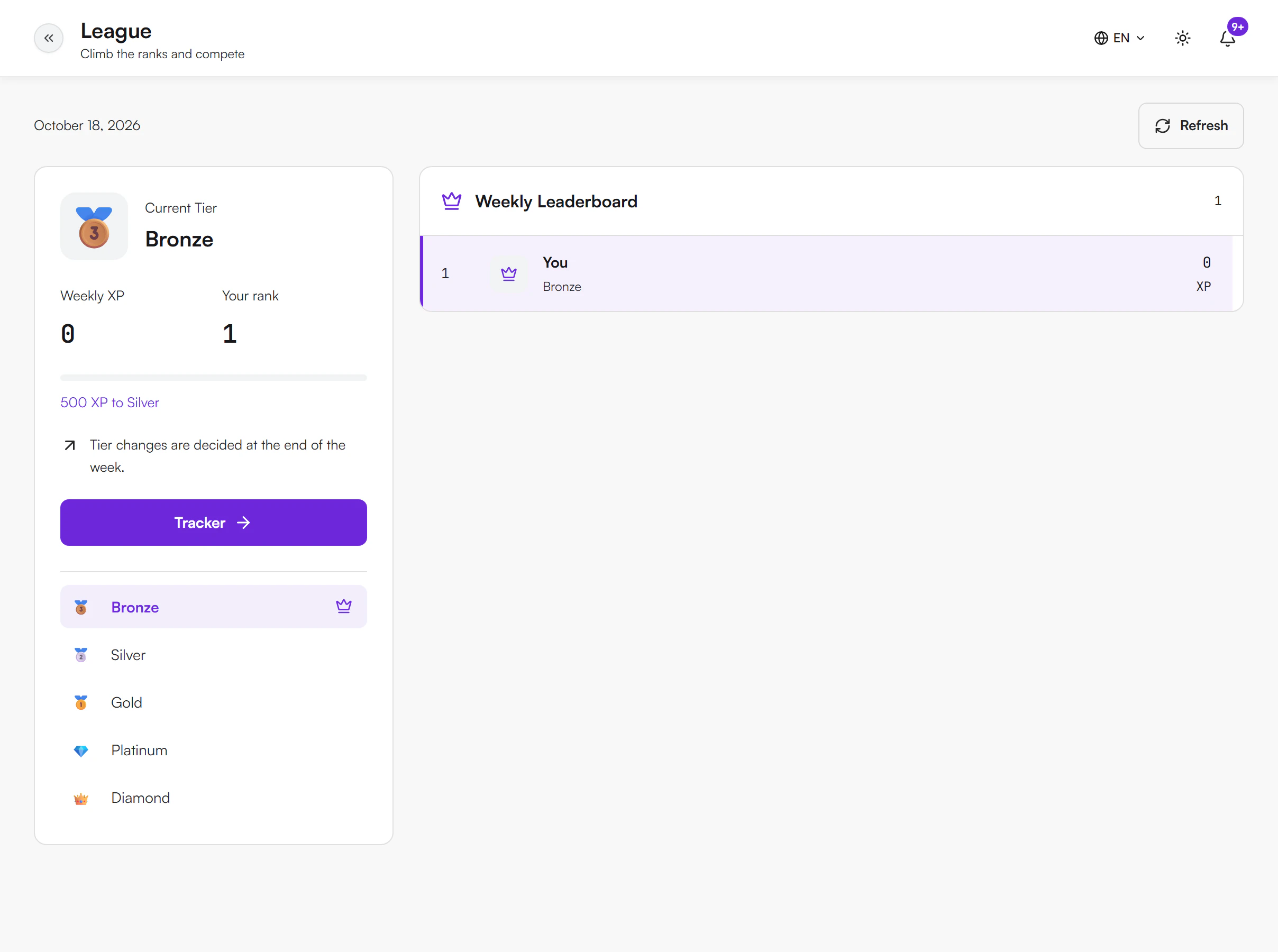Click the globe language icon
This screenshot has width=1278, height=952.
tap(1101, 38)
